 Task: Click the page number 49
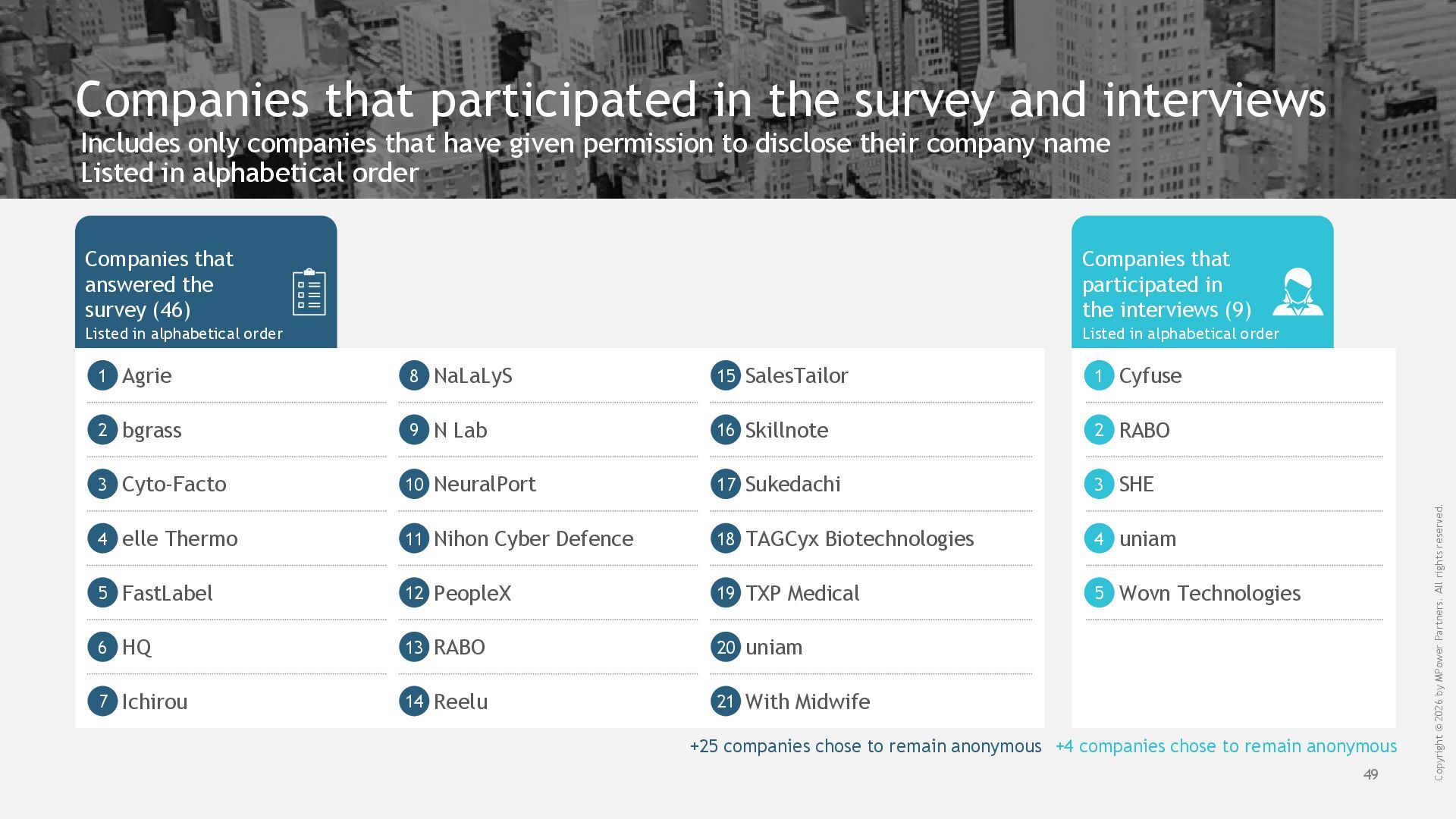click(x=1370, y=774)
